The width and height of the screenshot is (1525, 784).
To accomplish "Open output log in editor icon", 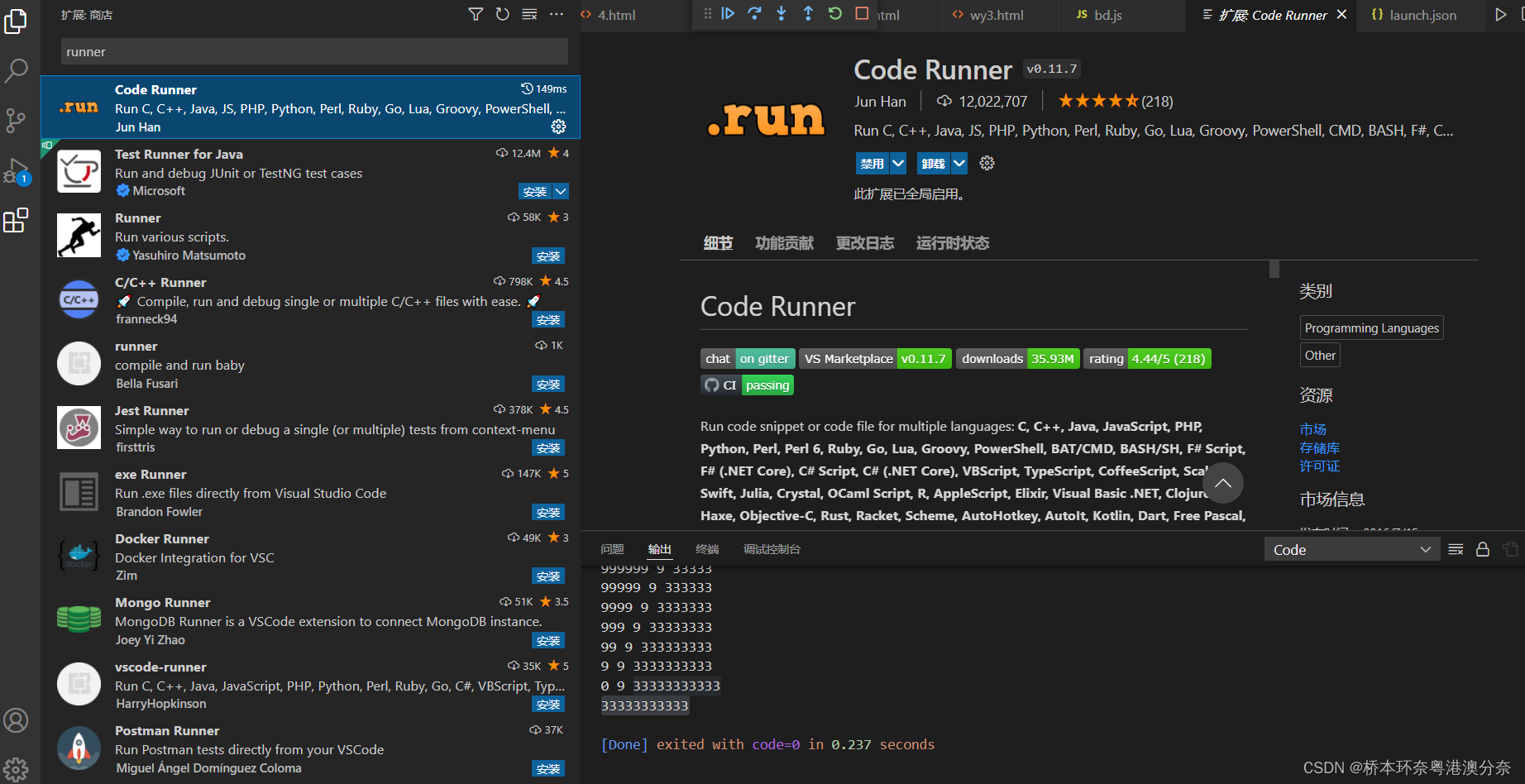I will tap(1510, 549).
